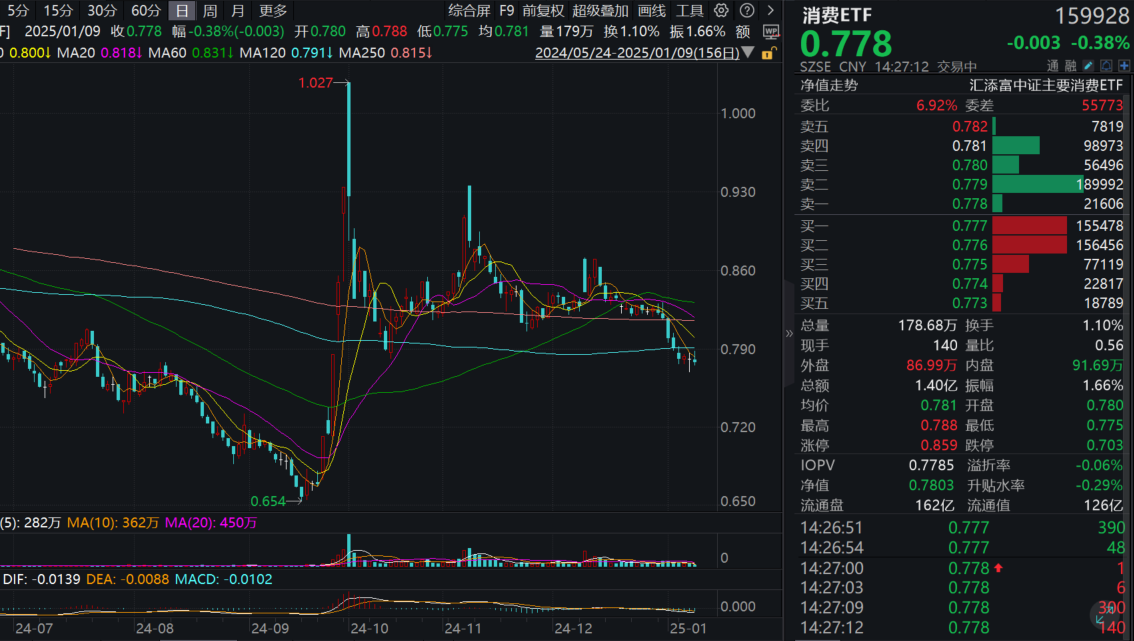This screenshot has width=1134, height=641.
Task: Switch to 15分 timeframe
Action: pos(58,11)
